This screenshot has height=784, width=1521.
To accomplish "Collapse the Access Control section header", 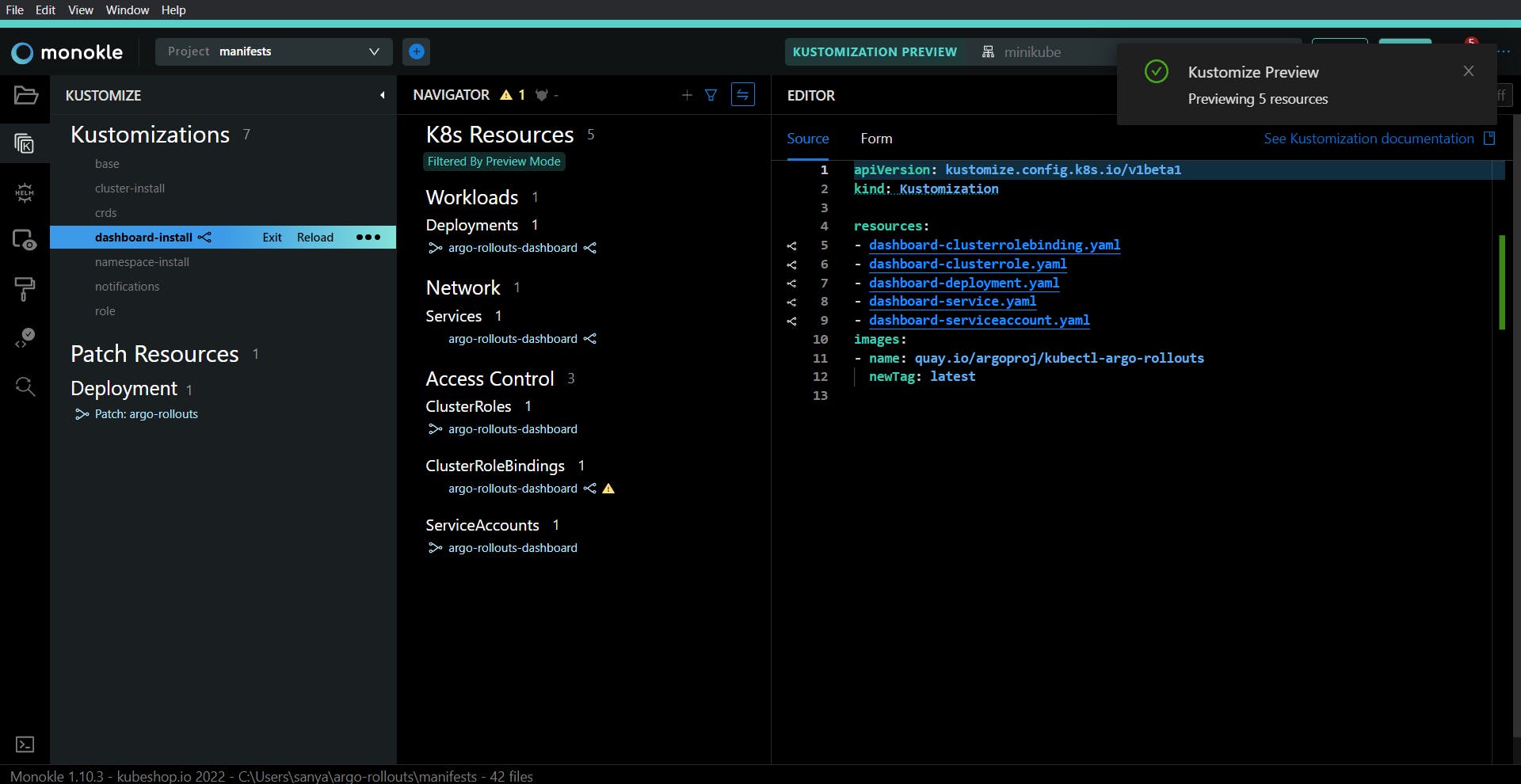I will pyautogui.click(x=490, y=379).
